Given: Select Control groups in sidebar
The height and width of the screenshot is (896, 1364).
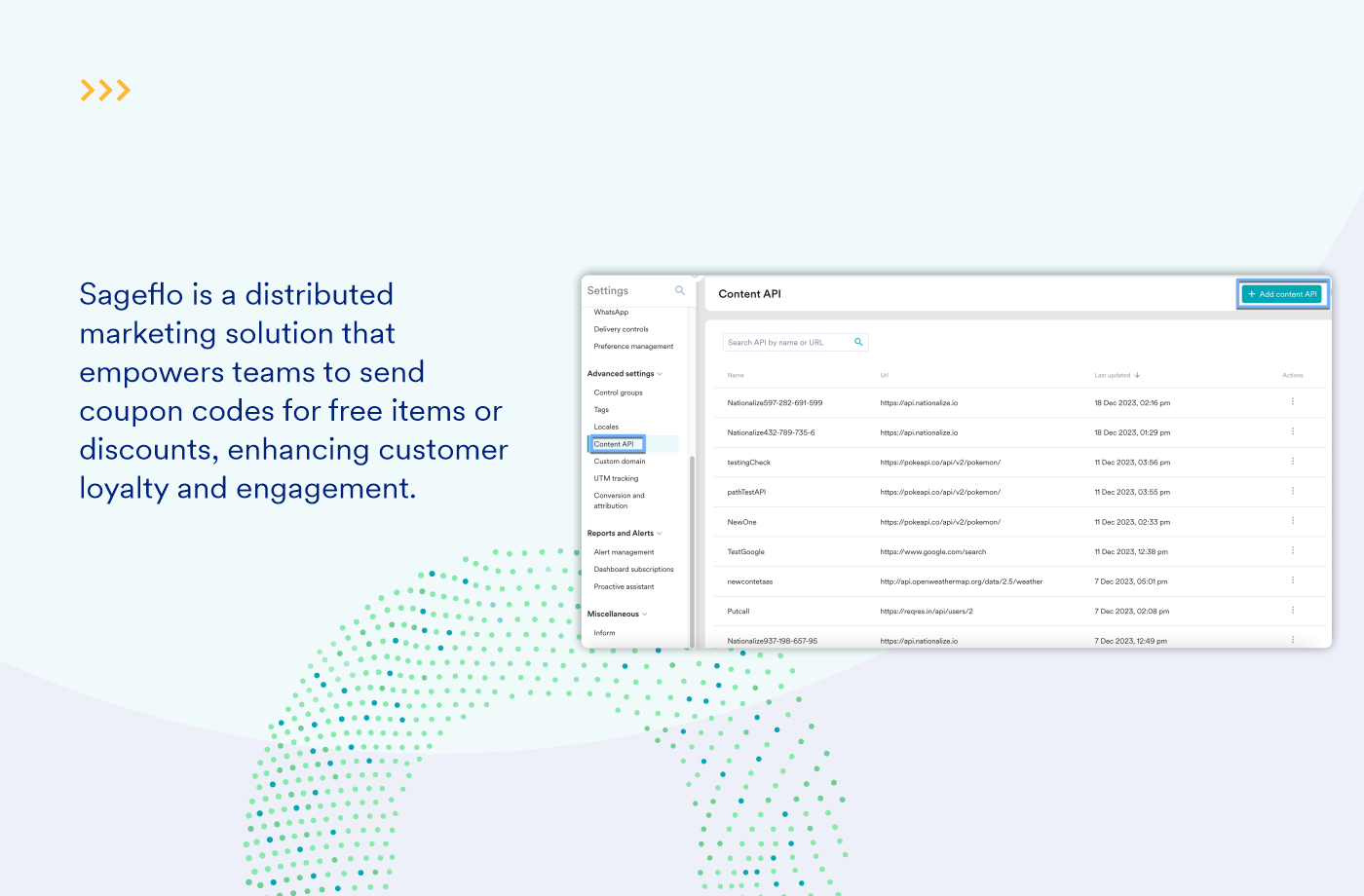Looking at the screenshot, I should pos(618,392).
